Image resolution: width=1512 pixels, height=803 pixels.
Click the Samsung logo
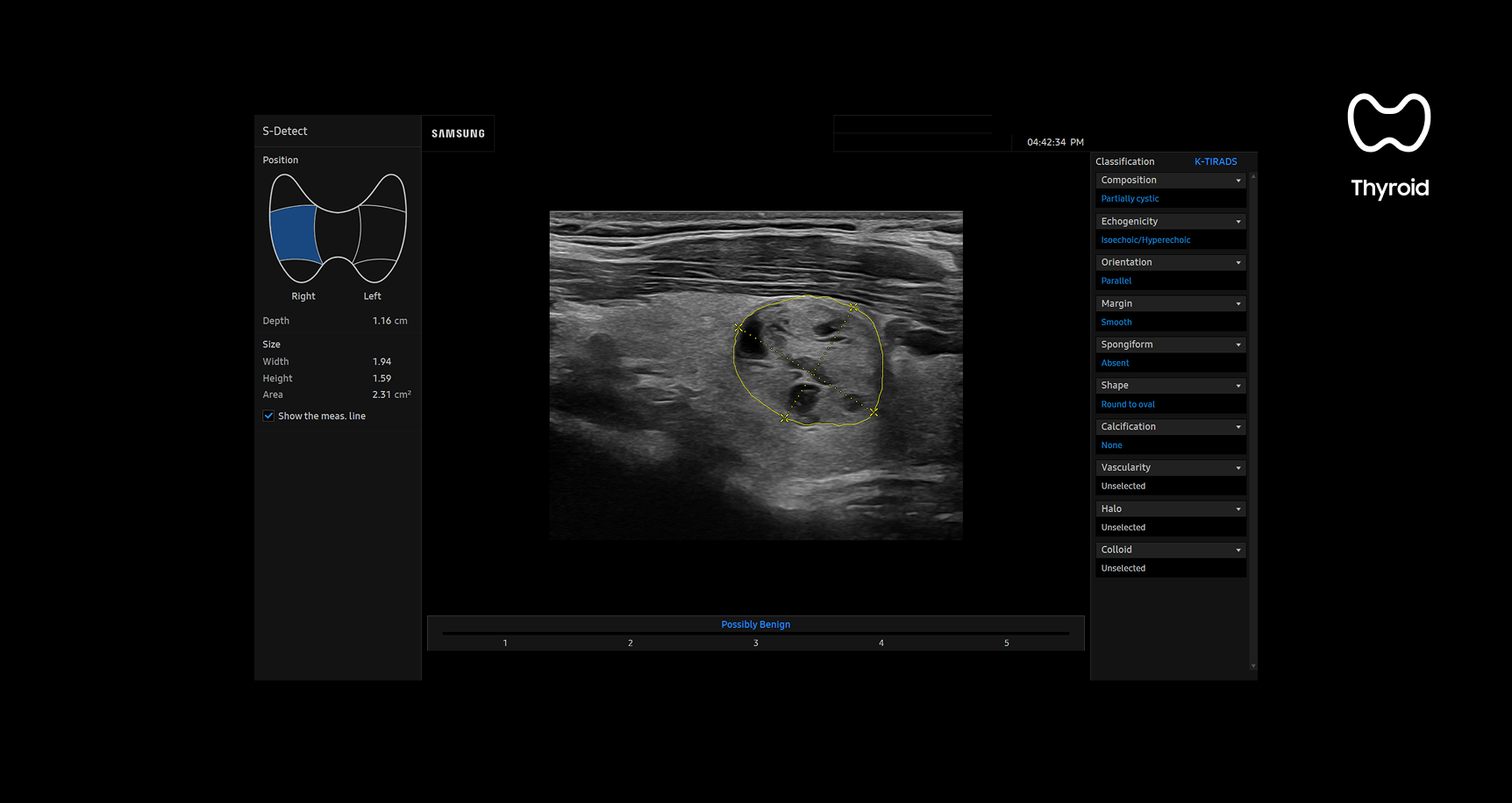[x=458, y=134]
